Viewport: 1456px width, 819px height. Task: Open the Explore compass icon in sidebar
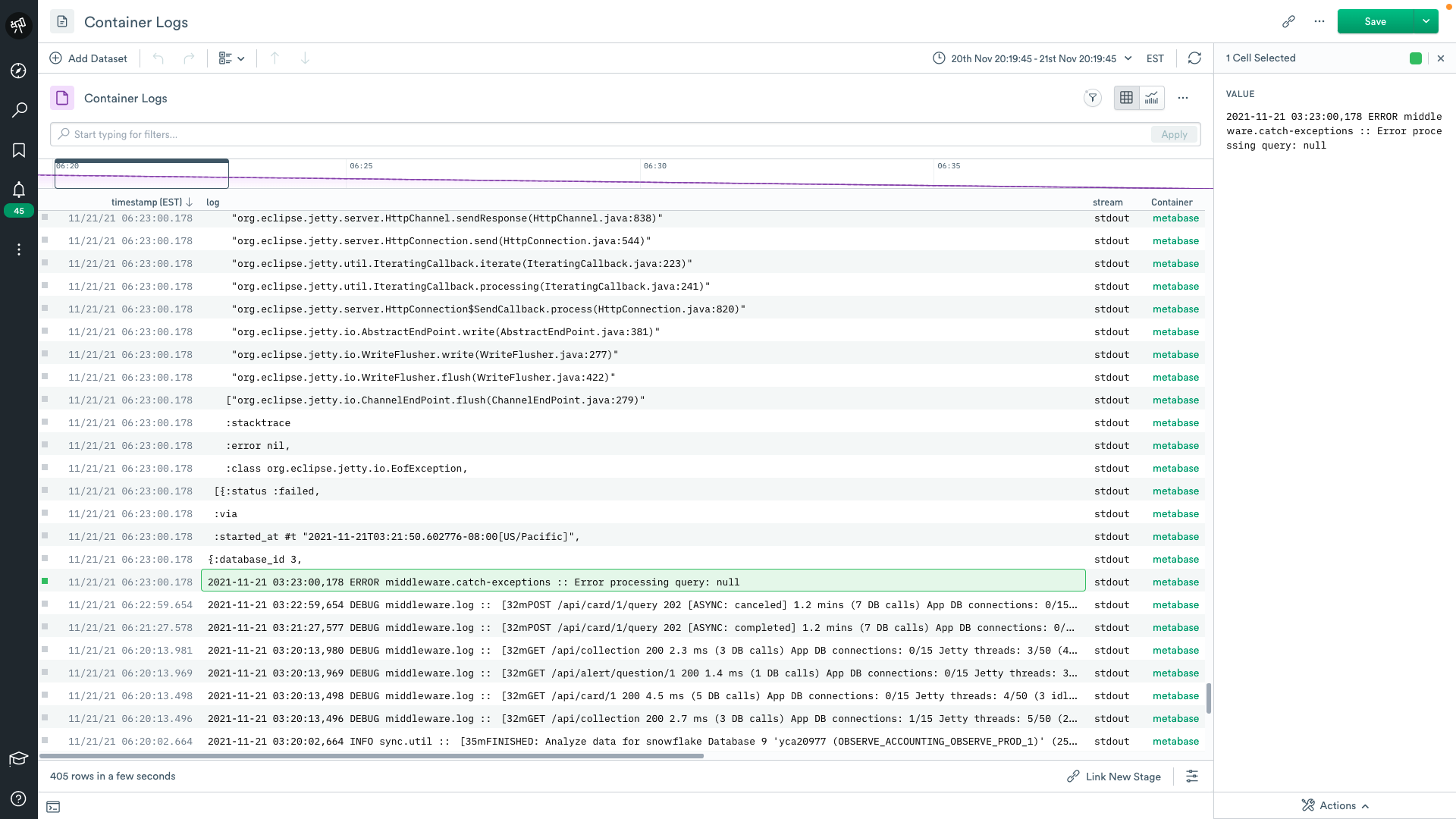(x=19, y=71)
